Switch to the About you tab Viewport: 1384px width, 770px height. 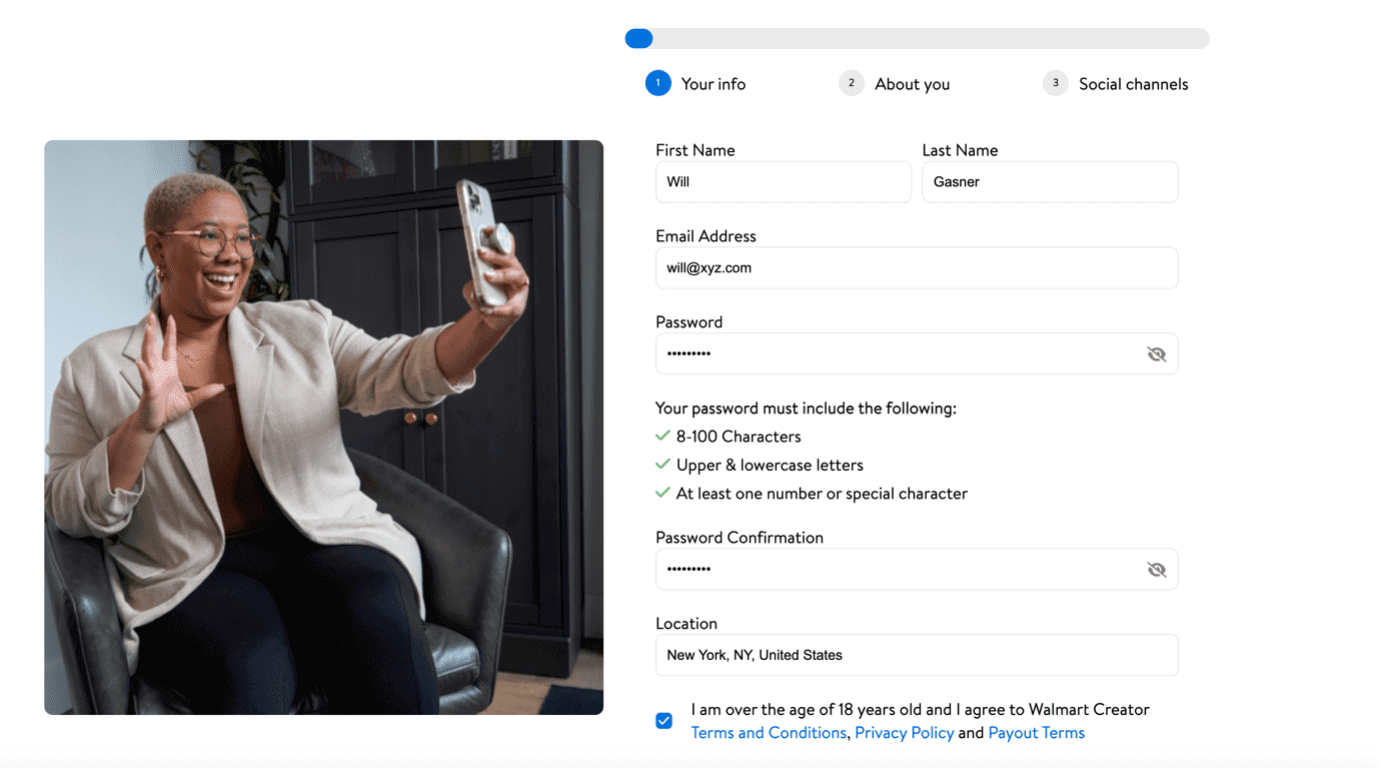pos(911,83)
